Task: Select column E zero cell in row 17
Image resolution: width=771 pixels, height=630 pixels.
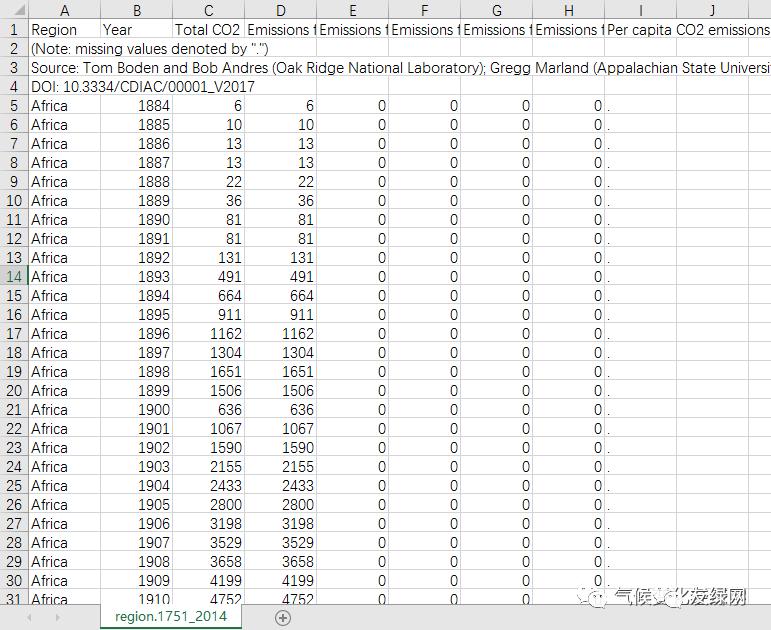Action: pyautogui.click(x=353, y=333)
